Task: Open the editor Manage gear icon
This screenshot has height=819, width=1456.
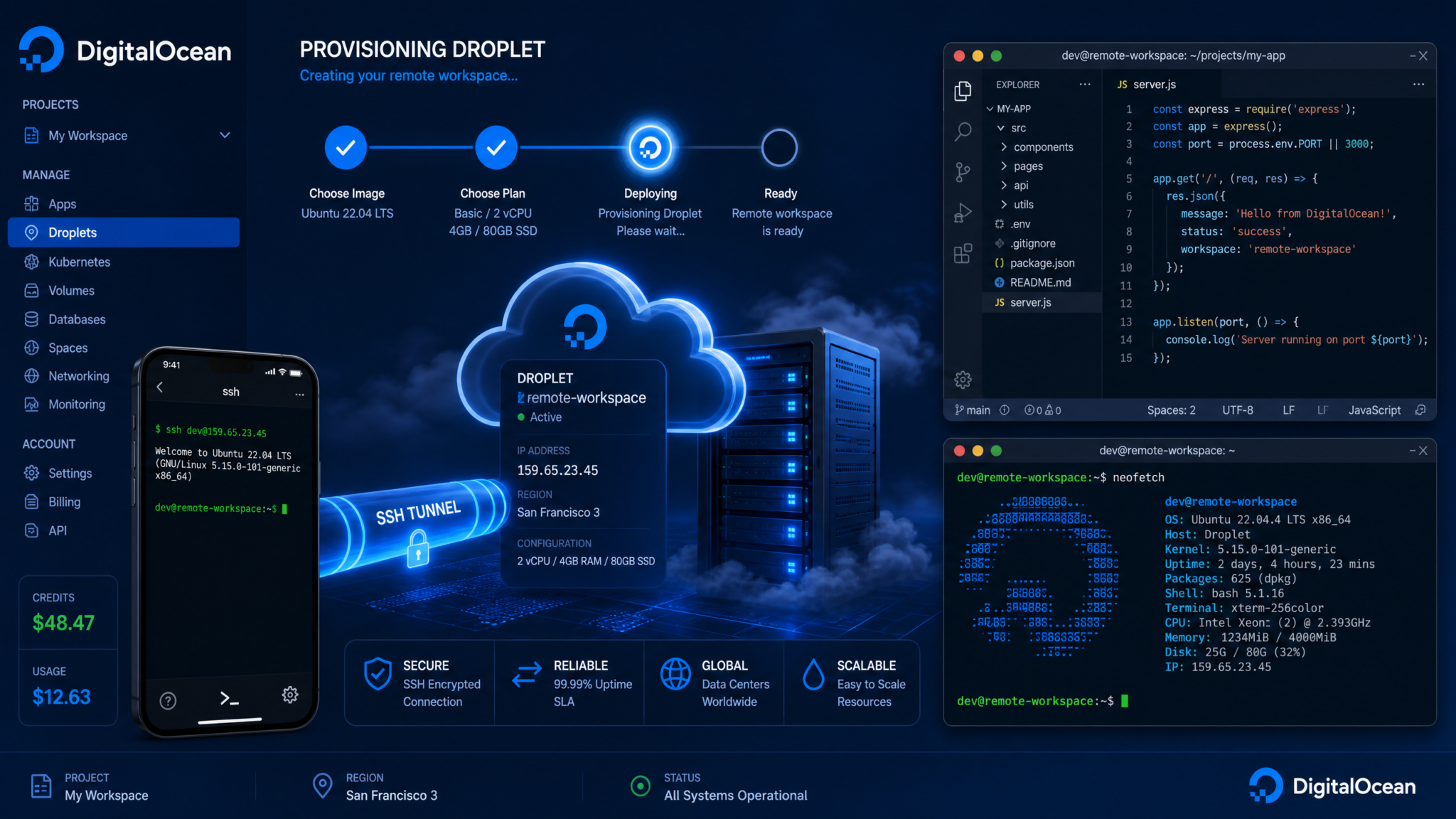Action: 963,380
